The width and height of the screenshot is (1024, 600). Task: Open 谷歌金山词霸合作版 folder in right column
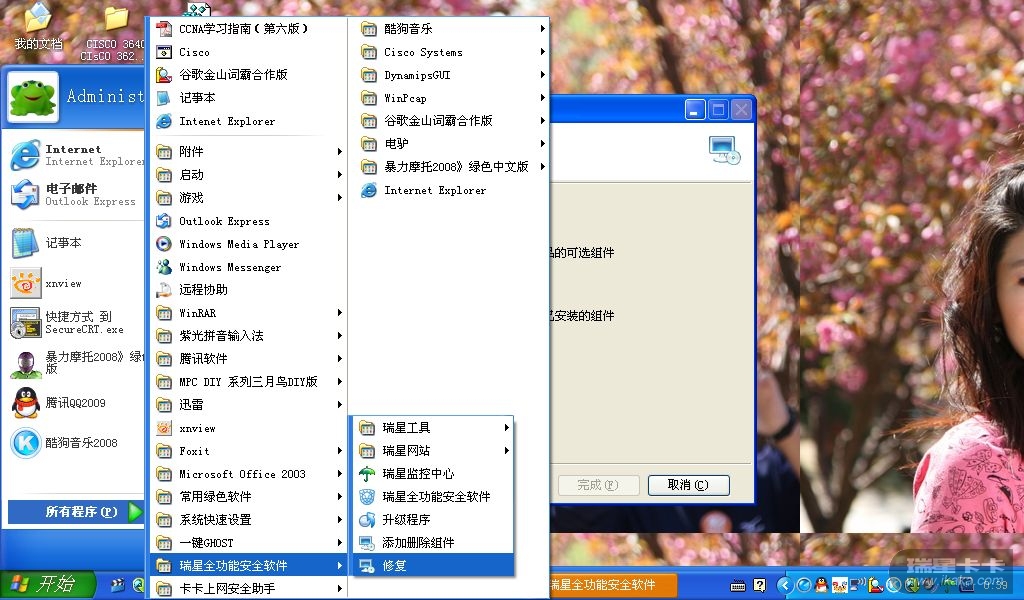pos(451,121)
